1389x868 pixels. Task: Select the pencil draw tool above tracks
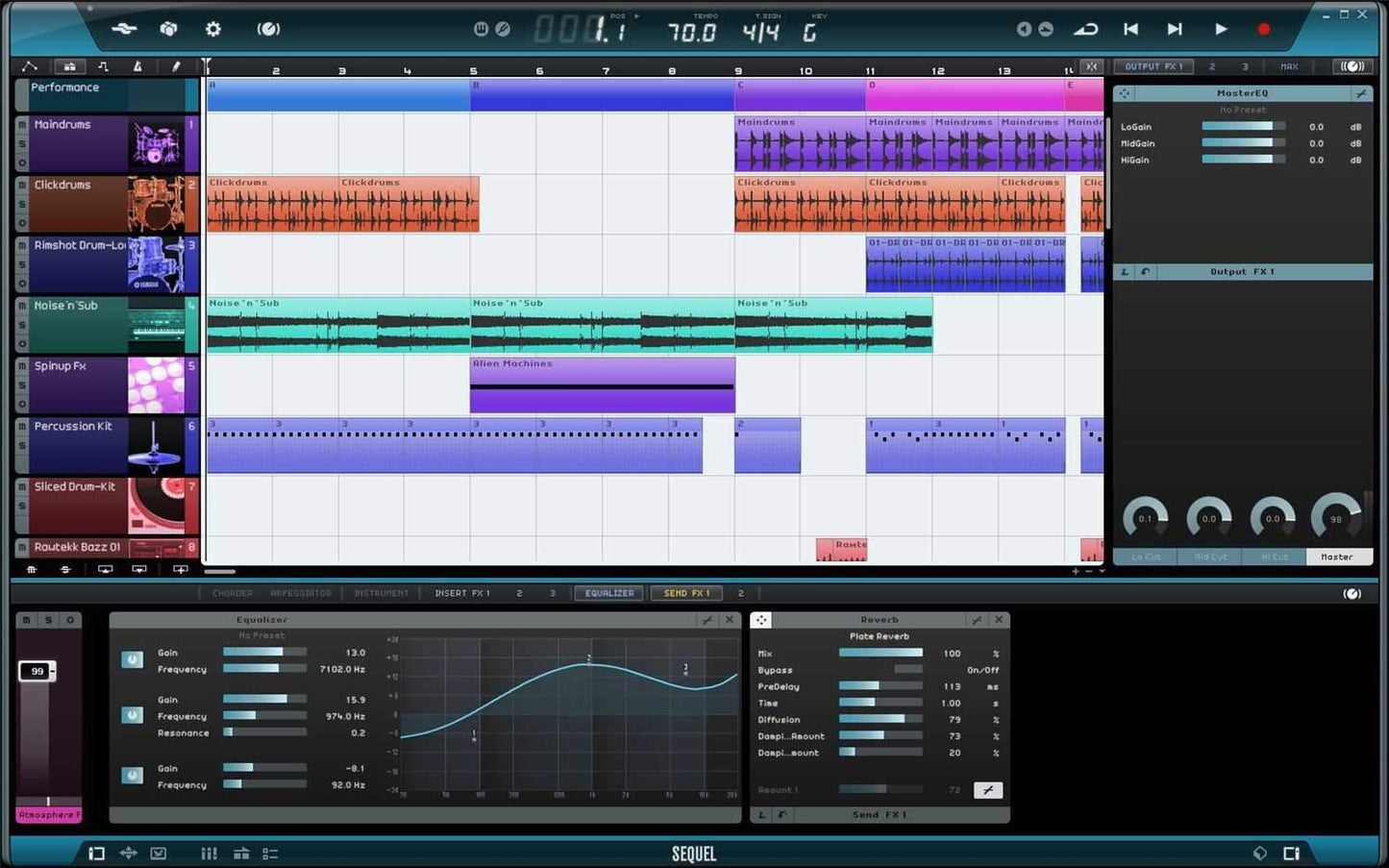(x=175, y=66)
